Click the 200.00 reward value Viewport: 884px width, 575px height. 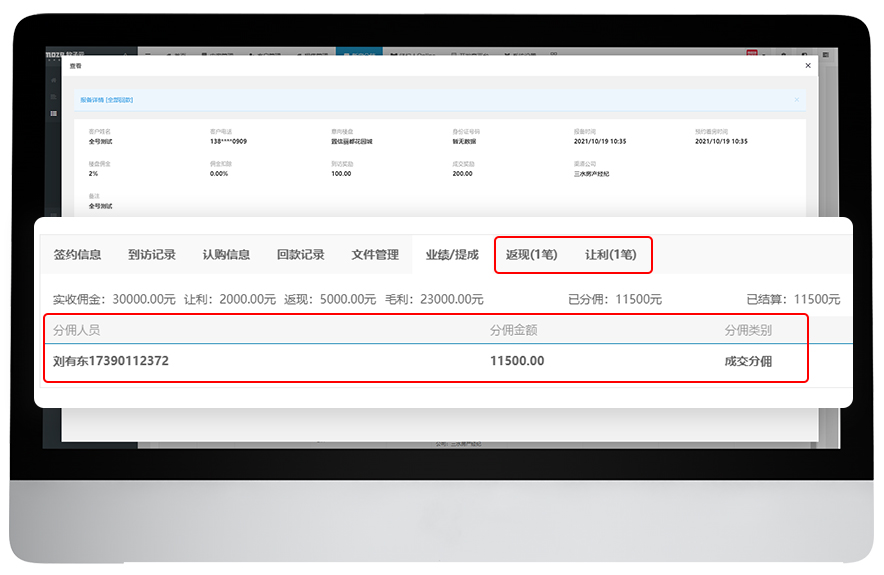click(x=462, y=174)
